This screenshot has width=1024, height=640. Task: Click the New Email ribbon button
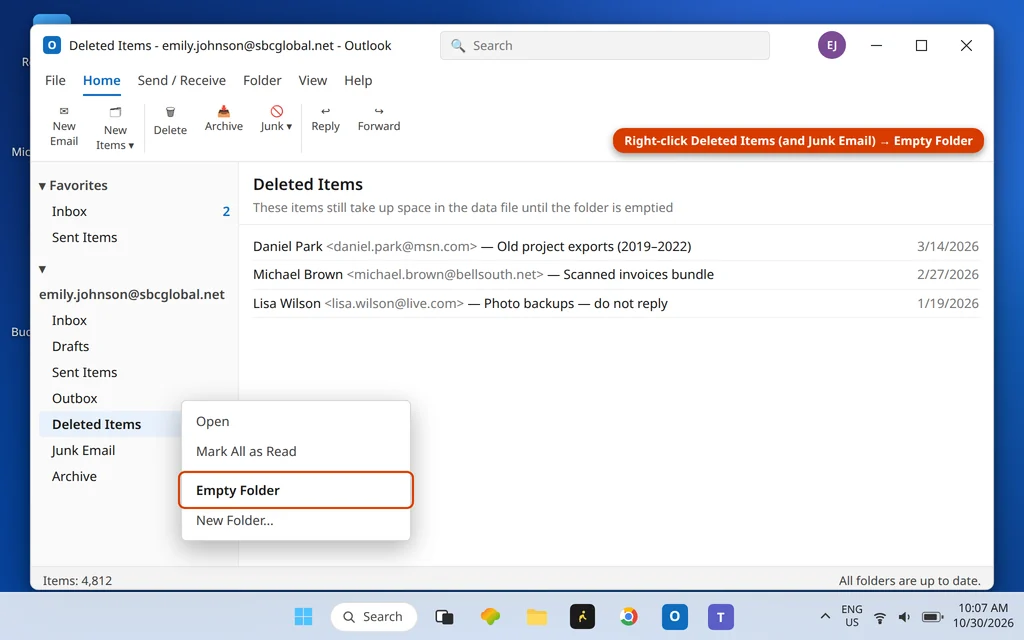64,127
